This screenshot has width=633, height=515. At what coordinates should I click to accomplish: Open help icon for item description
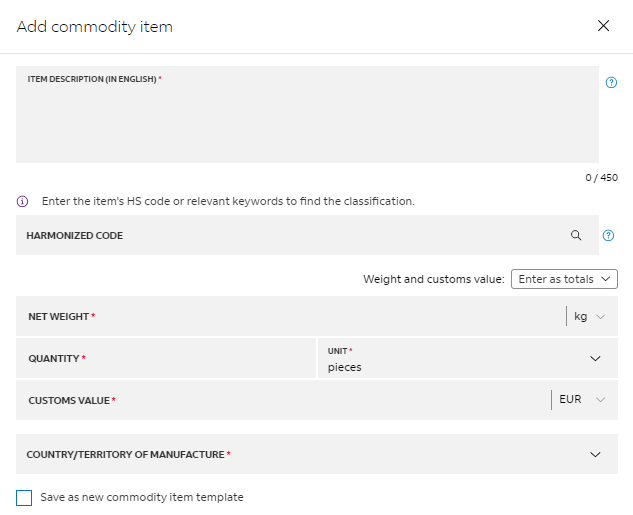611,82
